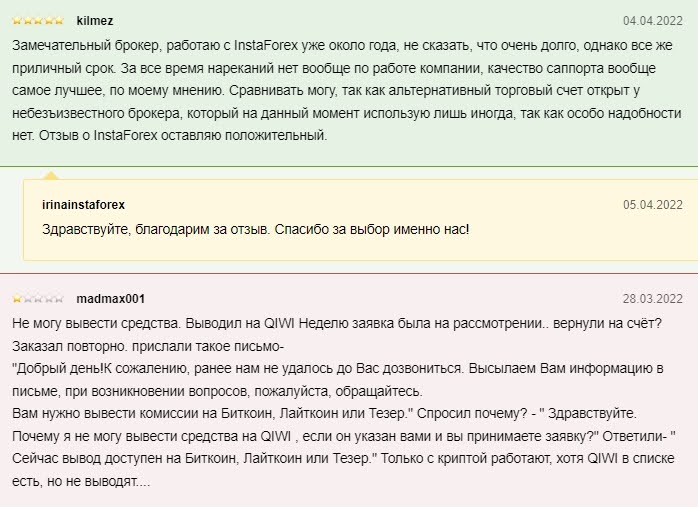The image size is (698, 507).
Task: Click the line starting 'Почему я не могу вывести'
Action: (344, 436)
